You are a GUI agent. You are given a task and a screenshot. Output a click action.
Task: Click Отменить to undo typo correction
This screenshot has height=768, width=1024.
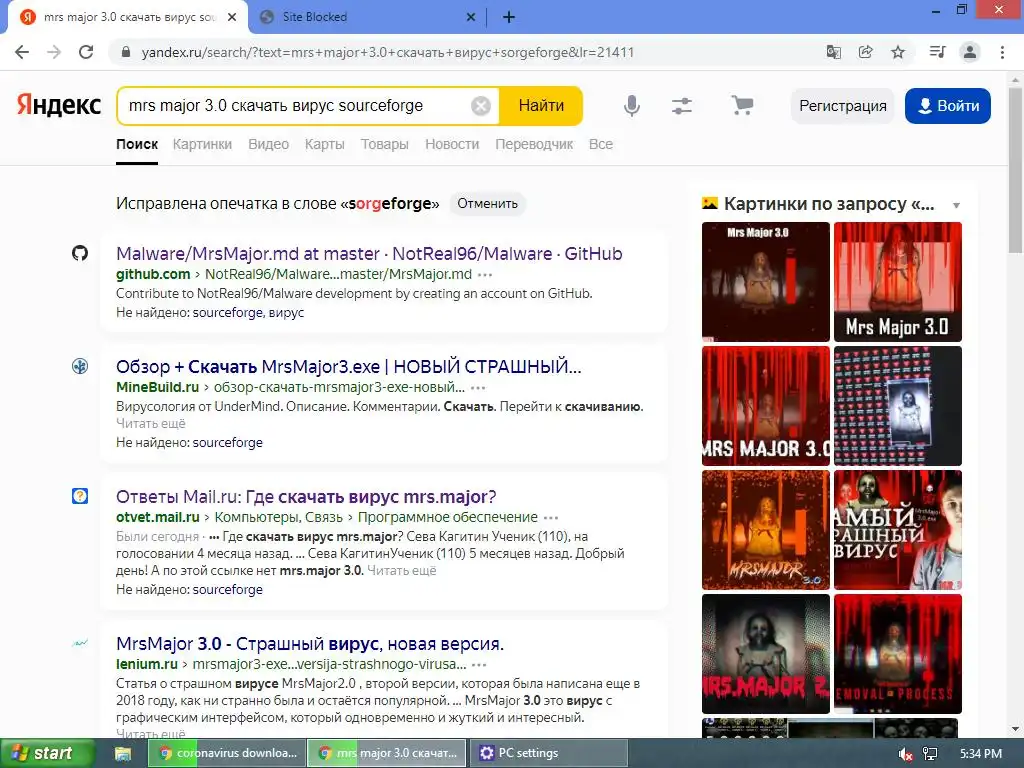[487, 204]
